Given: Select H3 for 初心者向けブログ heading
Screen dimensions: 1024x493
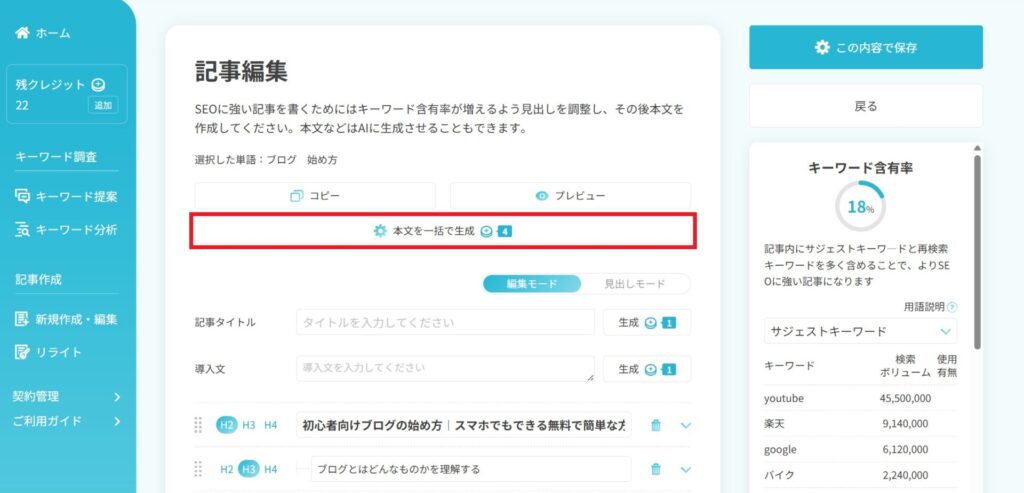Looking at the screenshot, I should (249, 425).
